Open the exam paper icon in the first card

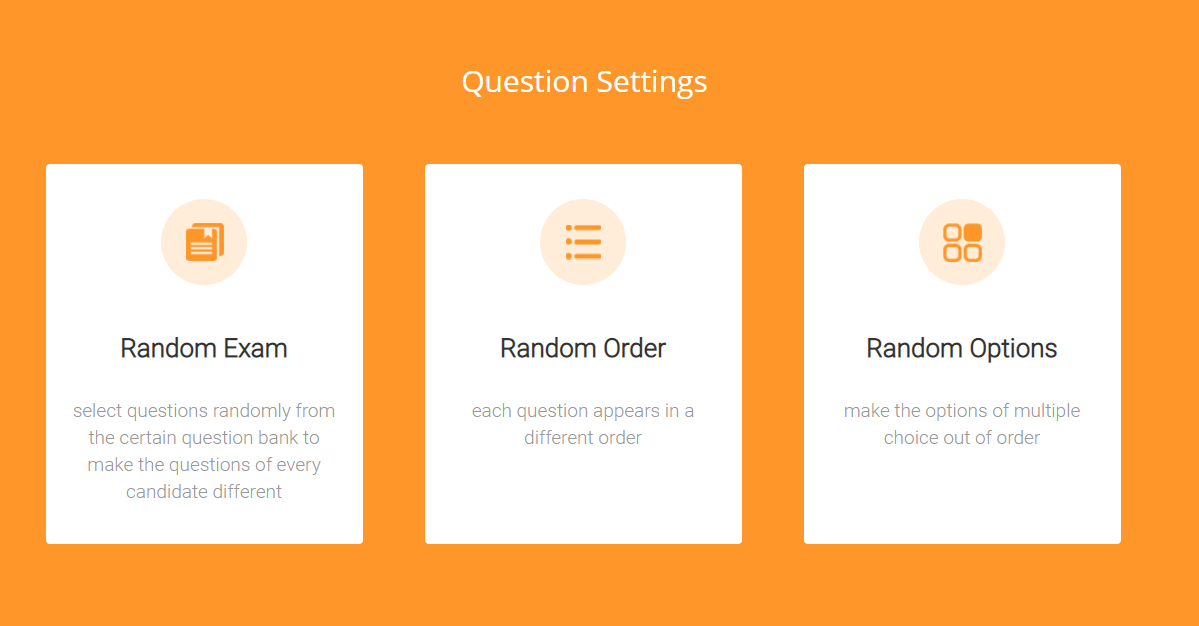204,241
